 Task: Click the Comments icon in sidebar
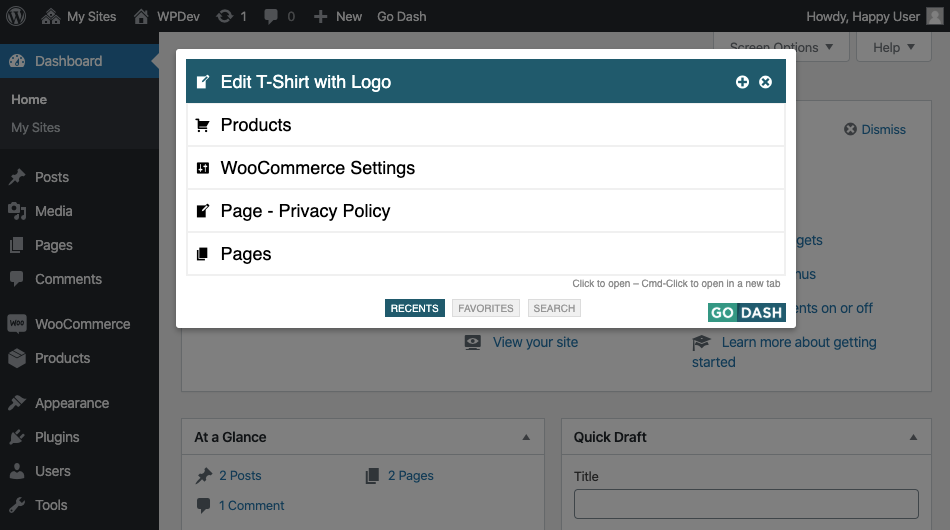coord(17,279)
